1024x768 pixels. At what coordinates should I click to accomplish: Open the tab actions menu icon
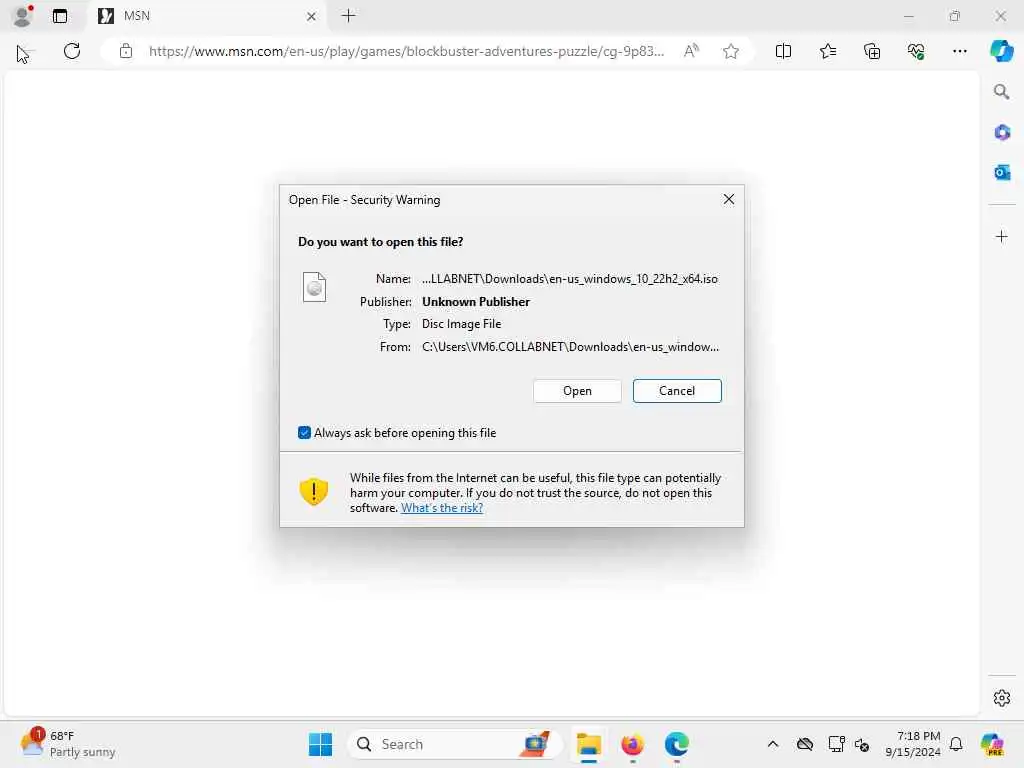[59, 16]
